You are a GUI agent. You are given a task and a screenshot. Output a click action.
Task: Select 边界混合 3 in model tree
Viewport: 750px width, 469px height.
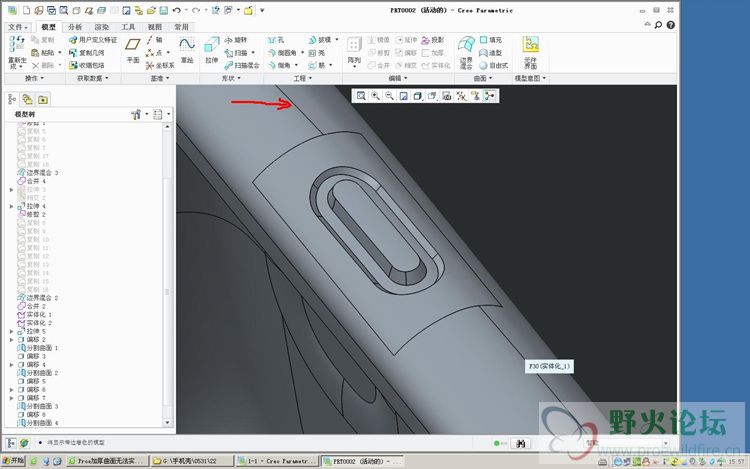coord(38,173)
